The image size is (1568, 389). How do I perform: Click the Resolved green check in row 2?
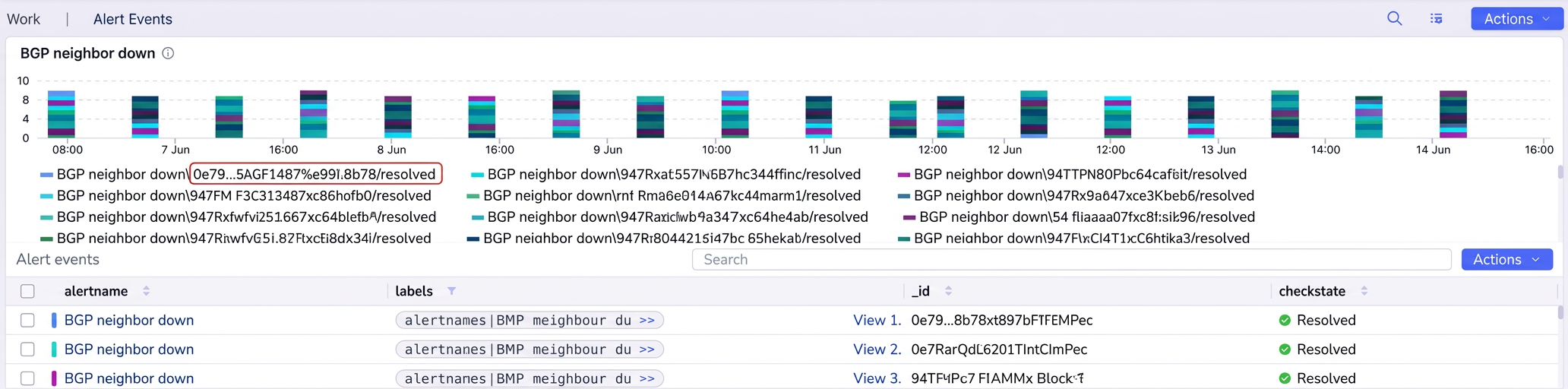pos(1285,349)
